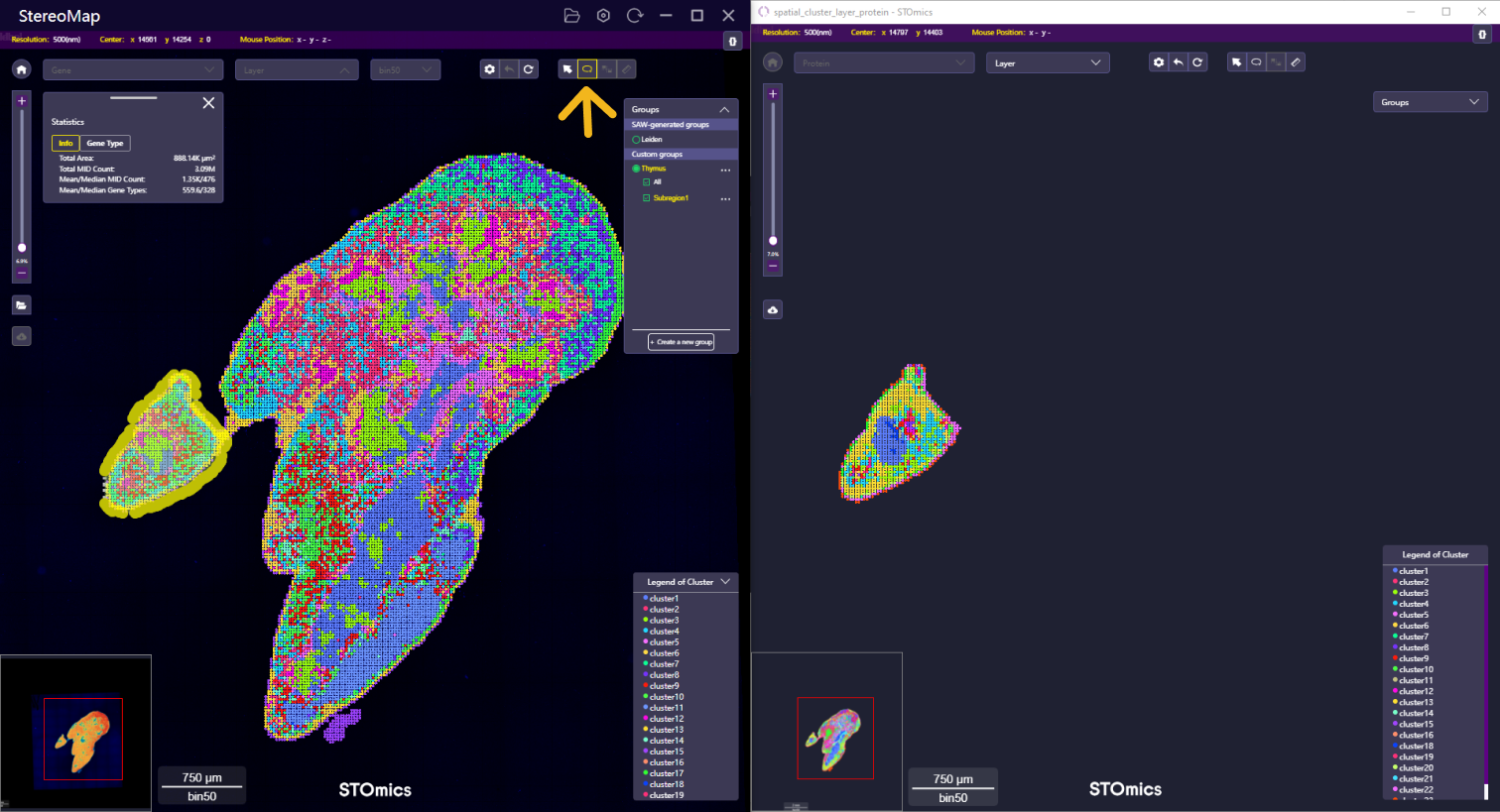The height and width of the screenshot is (812, 1500).
Task: Select the lasso tool in StereoMap toolbar
Action: point(586,69)
